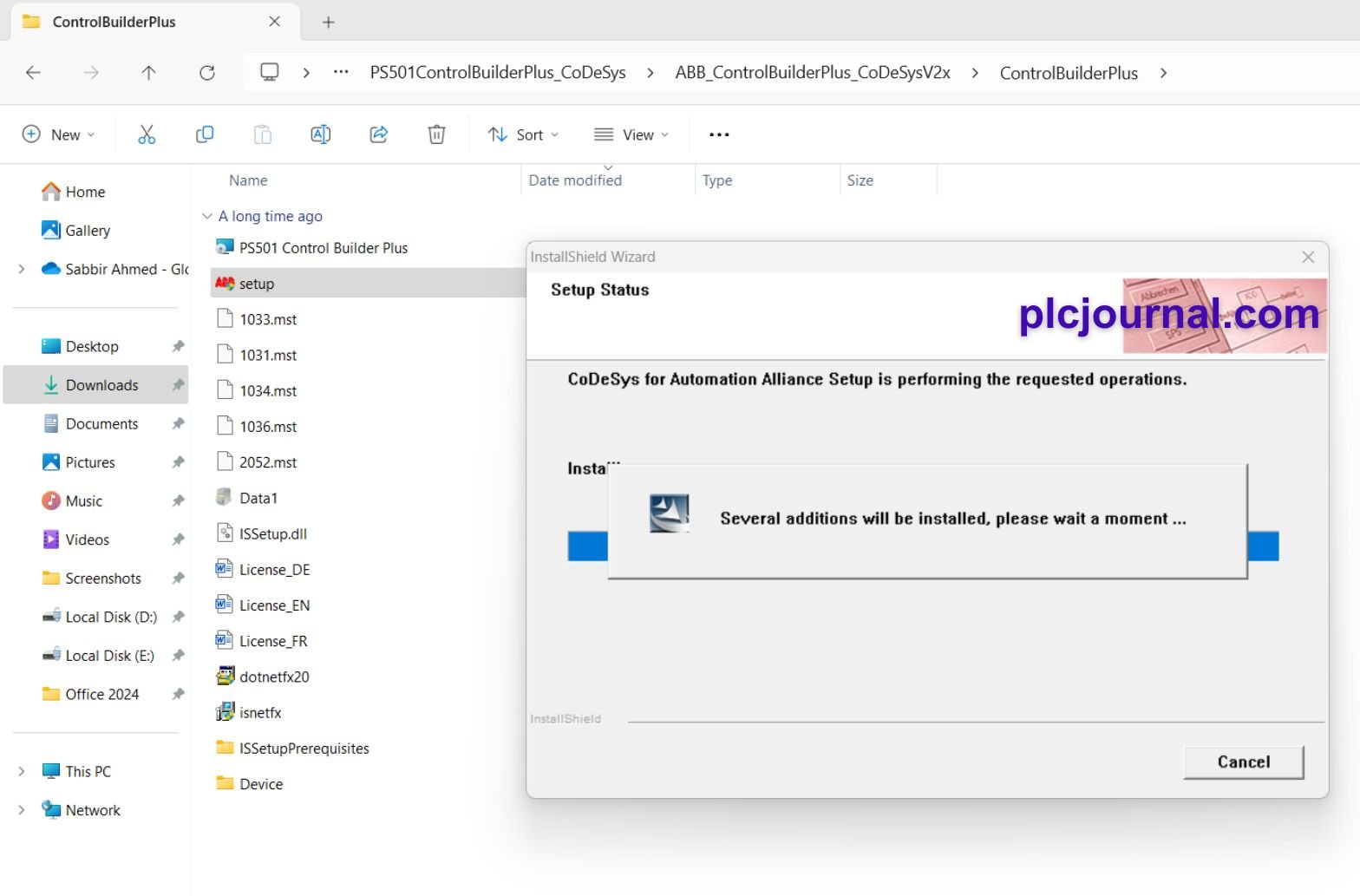The image size is (1360, 896).
Task: Select the ISSetup.dll file icon
Action: click(225, 533)
